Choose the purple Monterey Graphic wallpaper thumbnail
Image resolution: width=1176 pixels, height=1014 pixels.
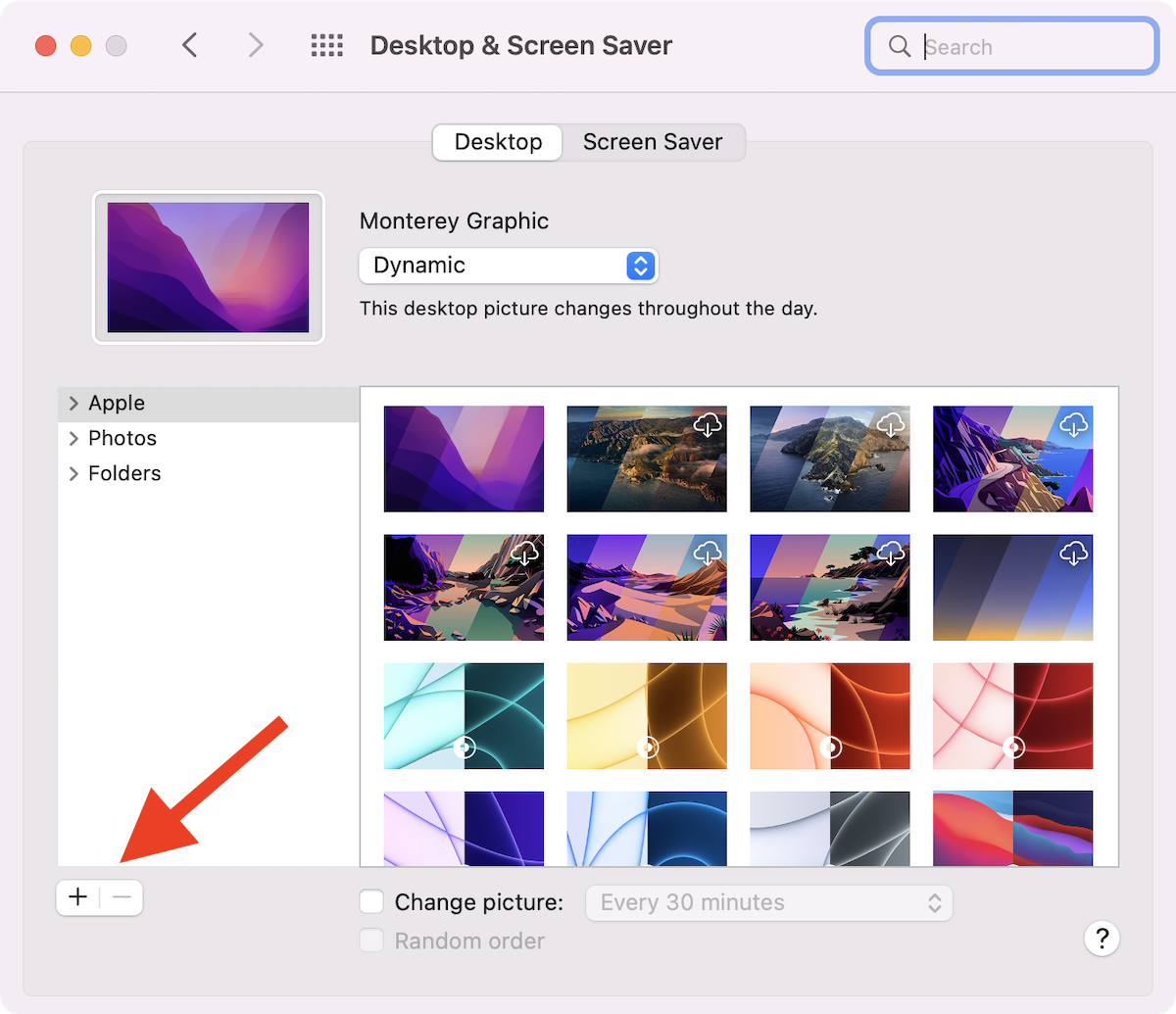(x=464, y=459)
